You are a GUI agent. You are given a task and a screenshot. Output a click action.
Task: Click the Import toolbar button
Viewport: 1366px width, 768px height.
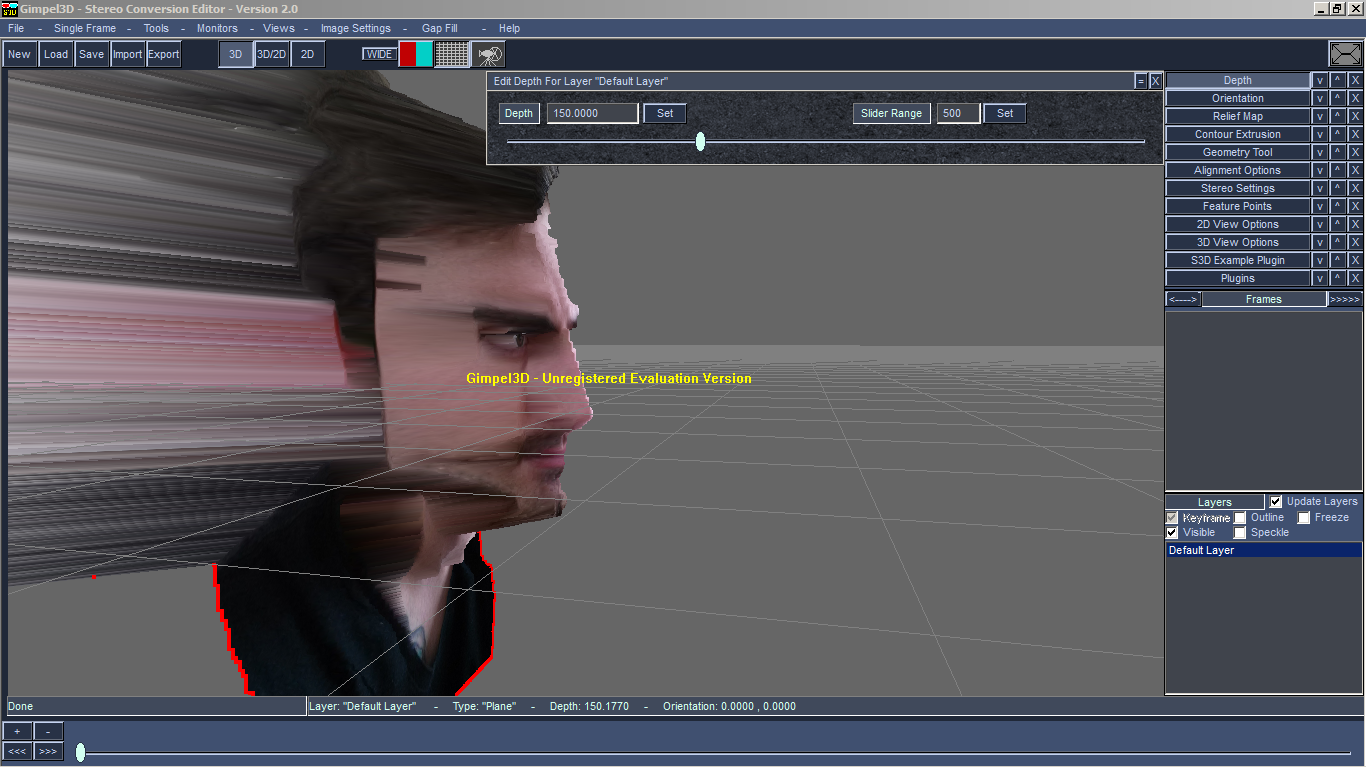coord(127,54)
